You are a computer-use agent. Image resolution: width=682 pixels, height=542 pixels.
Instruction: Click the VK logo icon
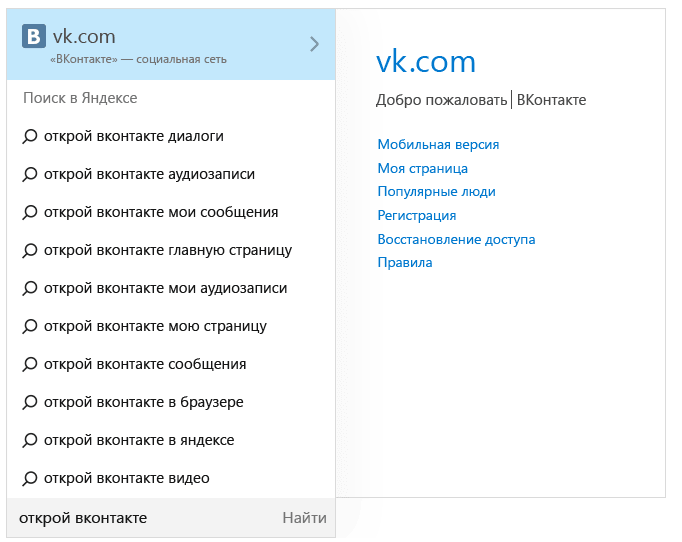click(34, 36)
